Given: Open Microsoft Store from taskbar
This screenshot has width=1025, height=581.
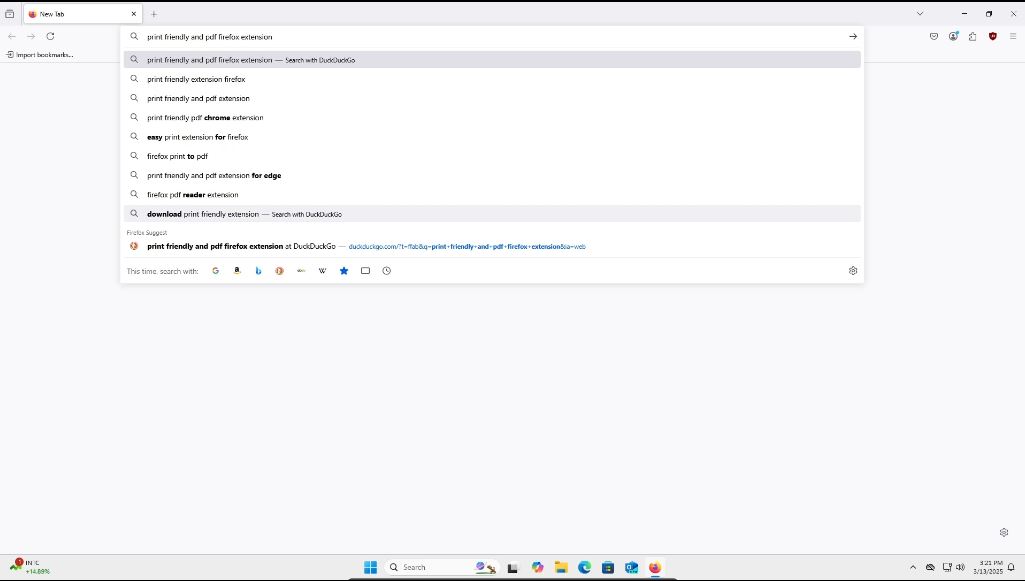Looking at the screenshot, I should (608, 567).
